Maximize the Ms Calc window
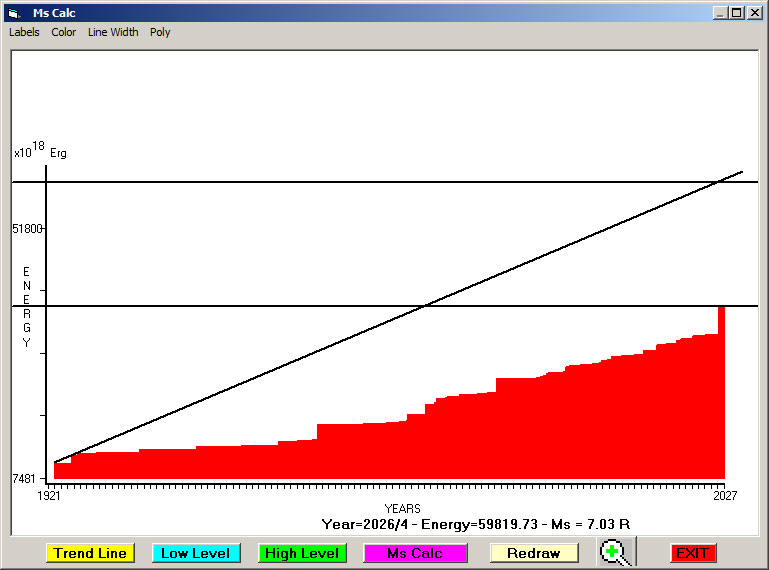Screen dimensions: 769x570 click(737, 13)
